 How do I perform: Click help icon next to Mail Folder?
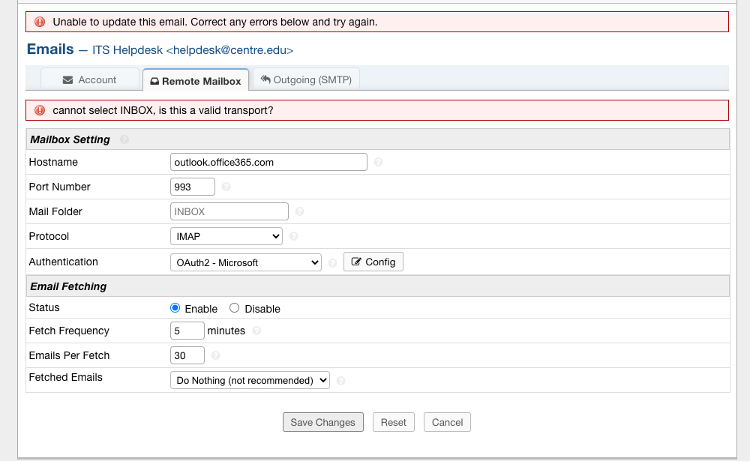click(299, 212)
